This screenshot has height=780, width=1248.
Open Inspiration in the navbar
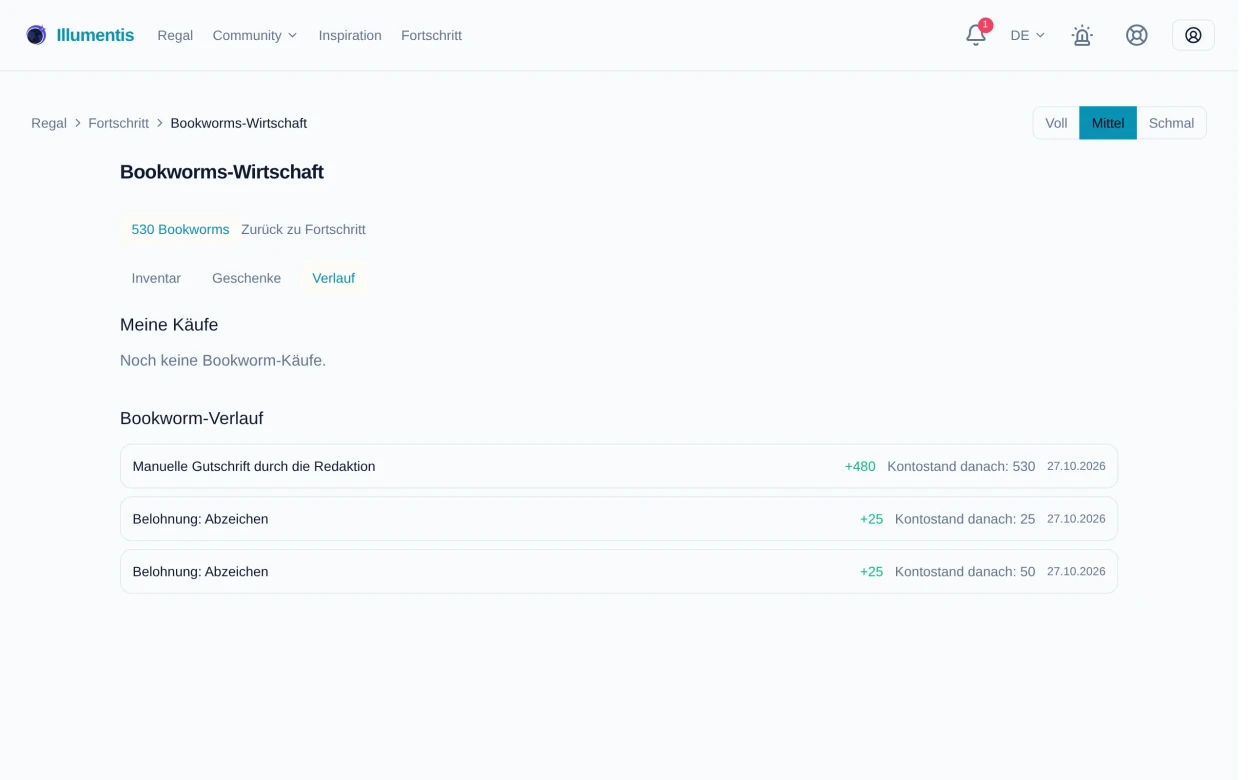pos(350,35)
